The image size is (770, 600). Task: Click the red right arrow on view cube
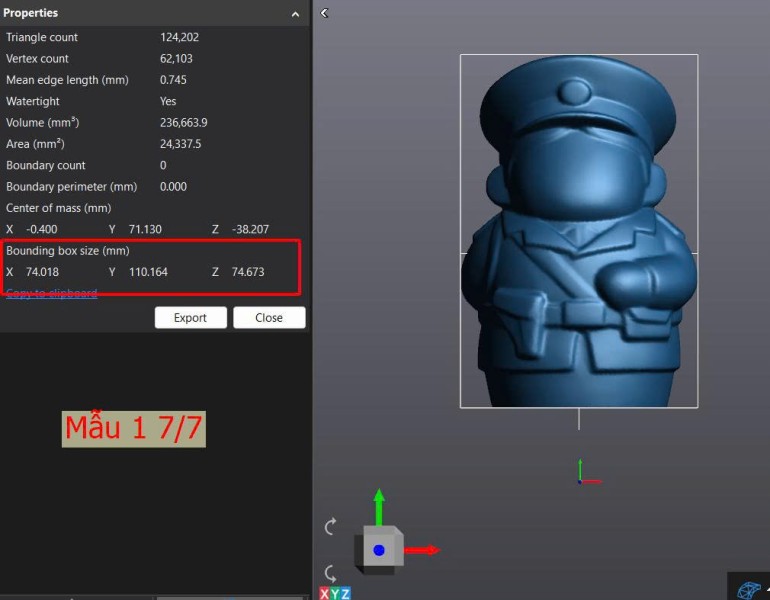pyautogui.click(x=422, y=550)
